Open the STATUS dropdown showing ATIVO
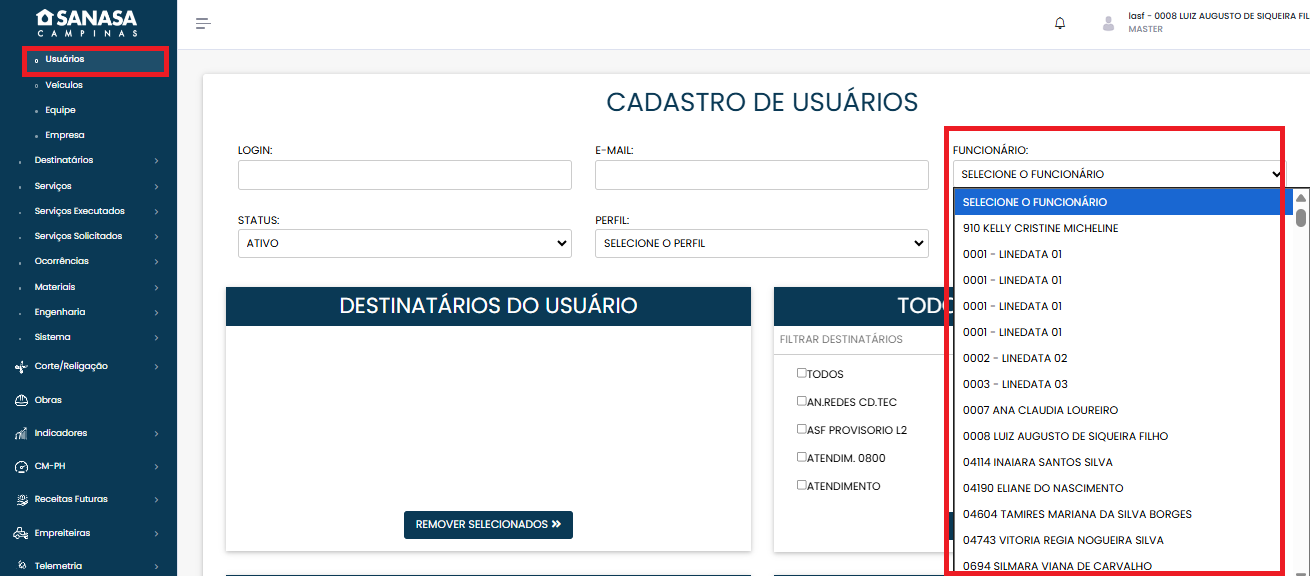 (404, 244)
